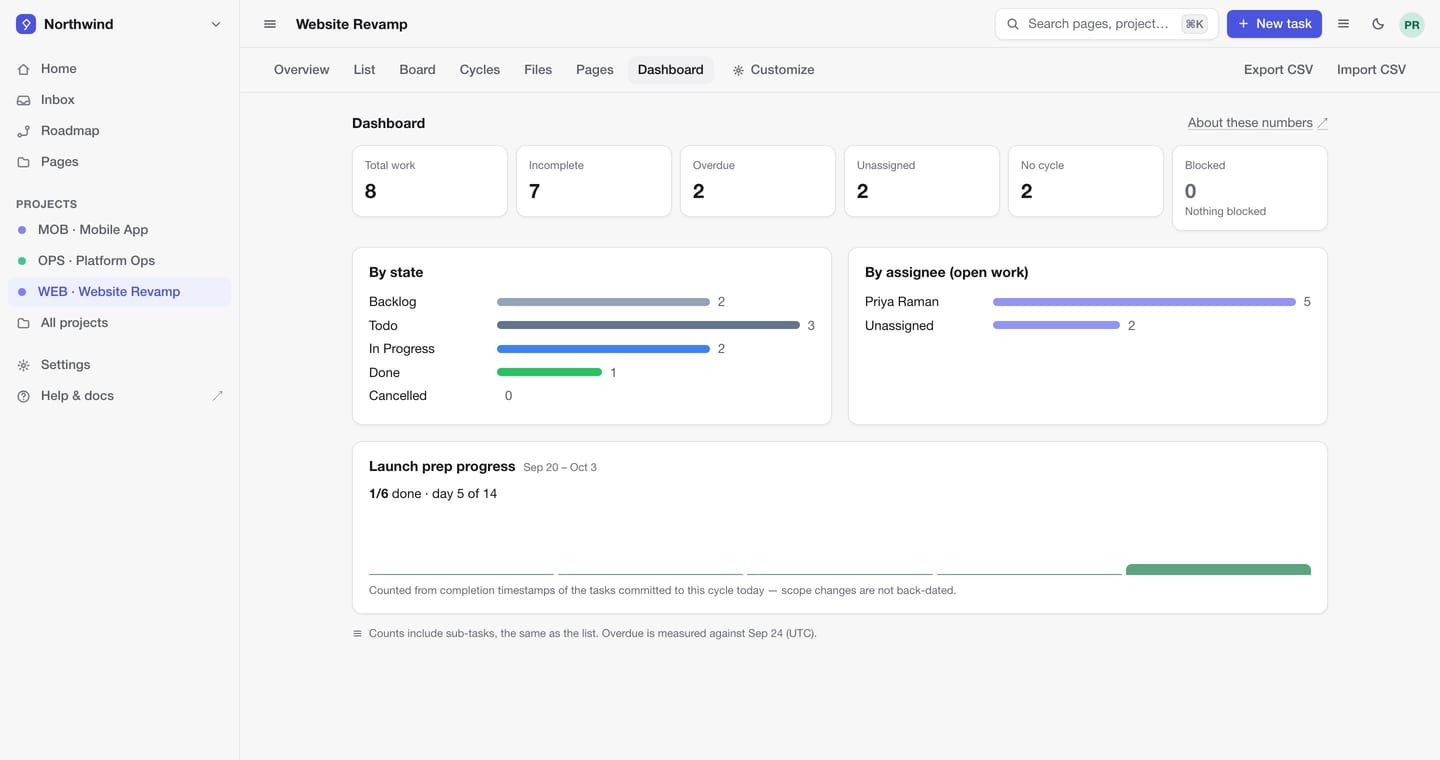The image size is (1440, 760).
Task: Open Customize view settings
Action: tap(773, 70)
